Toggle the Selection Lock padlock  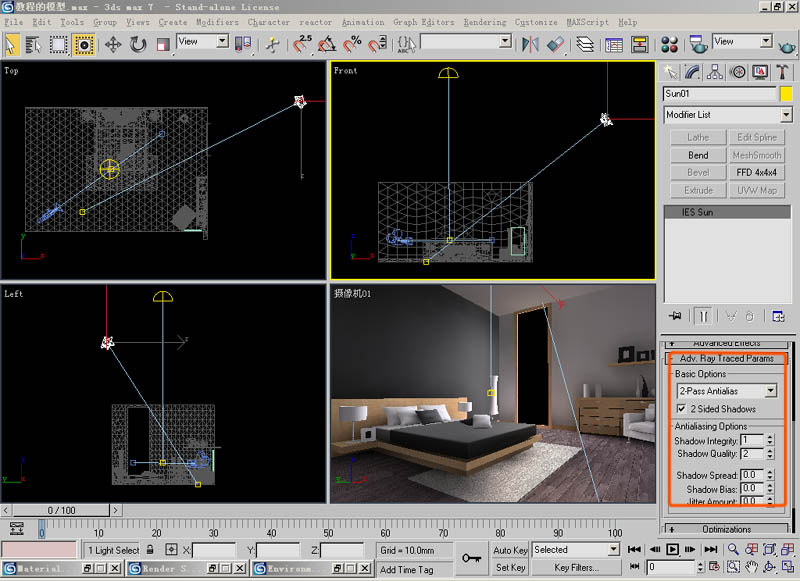pyautogui.click(x=150, y=550)
